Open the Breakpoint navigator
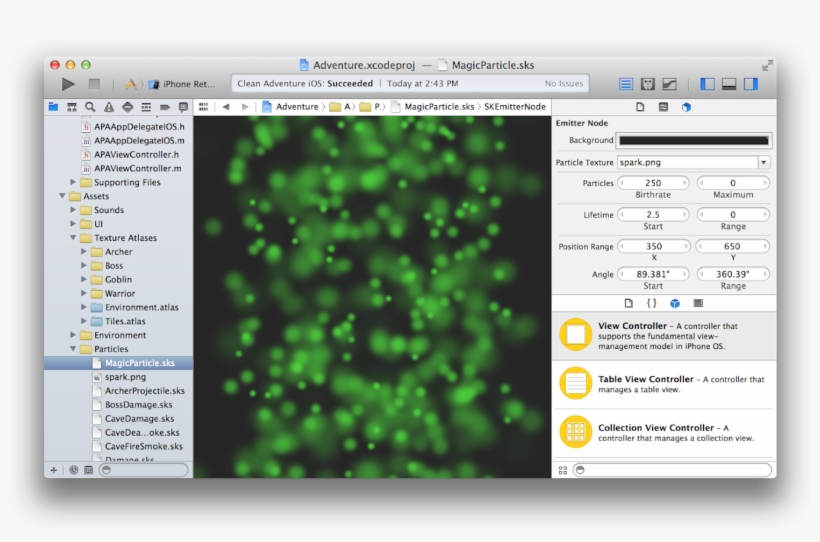Screen dimensions: 820x542 (165, 107)
